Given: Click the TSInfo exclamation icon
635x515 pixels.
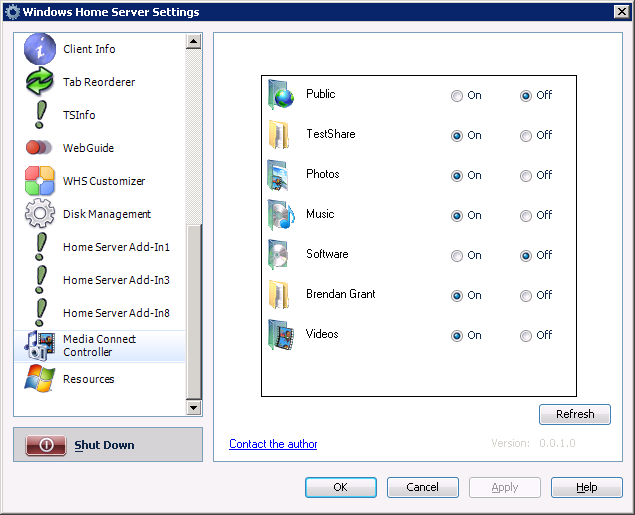Looking at the screenshot, I should (x=40, y=115).
